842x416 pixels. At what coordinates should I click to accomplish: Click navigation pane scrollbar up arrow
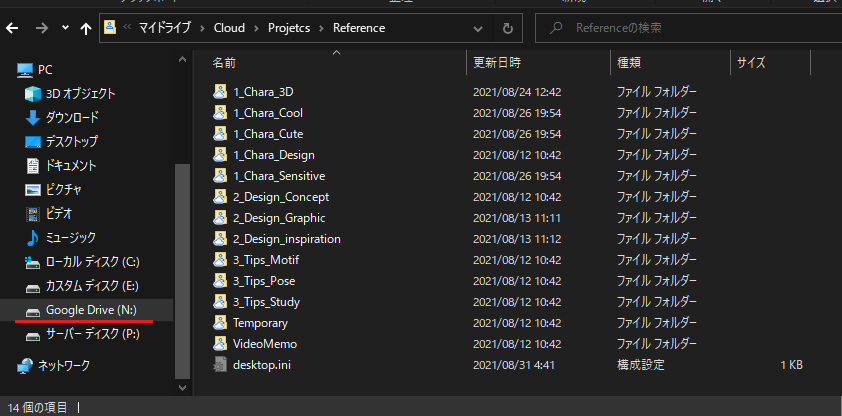click(x=182, y=59)
